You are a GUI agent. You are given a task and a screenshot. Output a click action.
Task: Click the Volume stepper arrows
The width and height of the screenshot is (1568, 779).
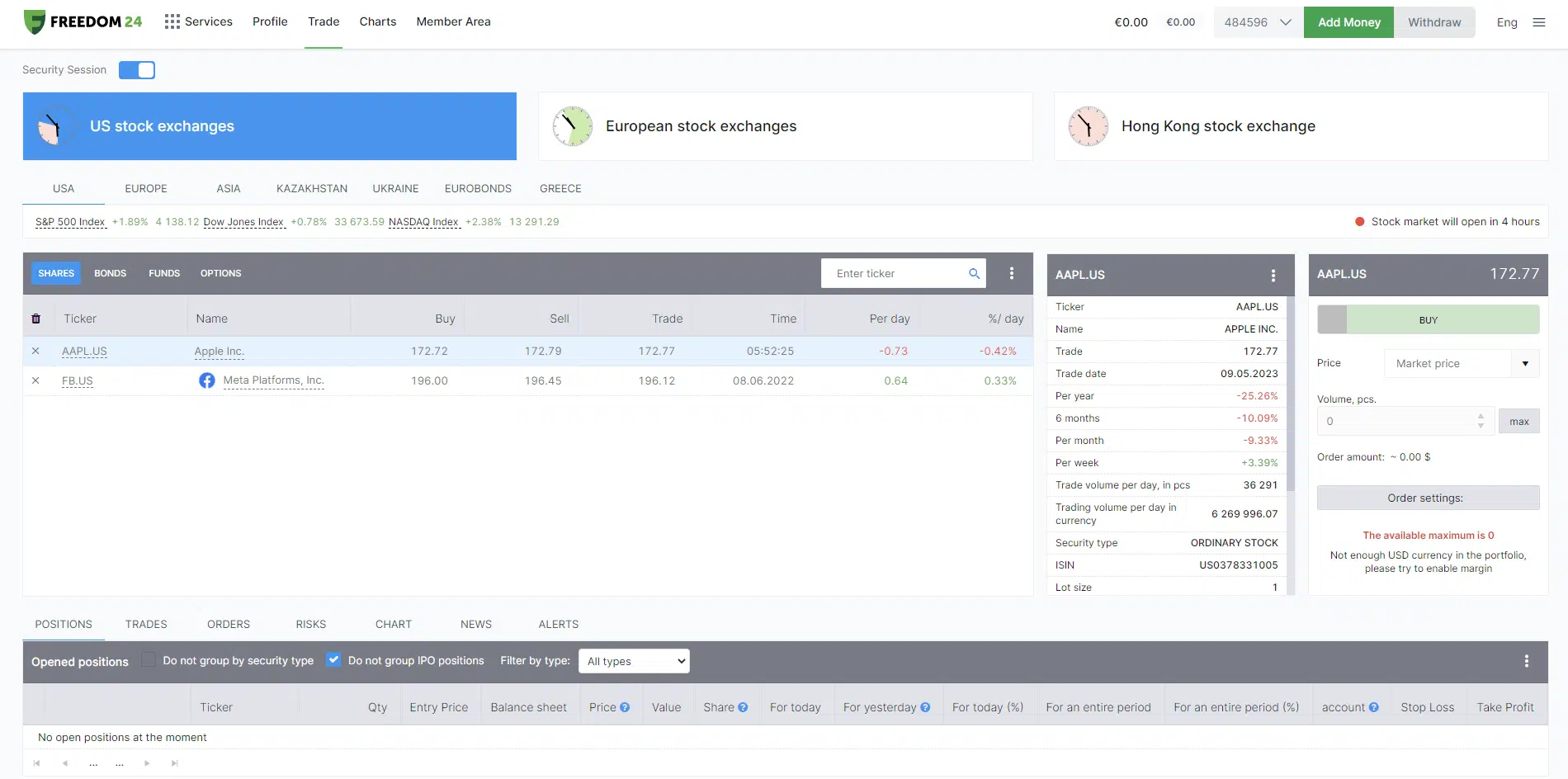(1481, 421)
